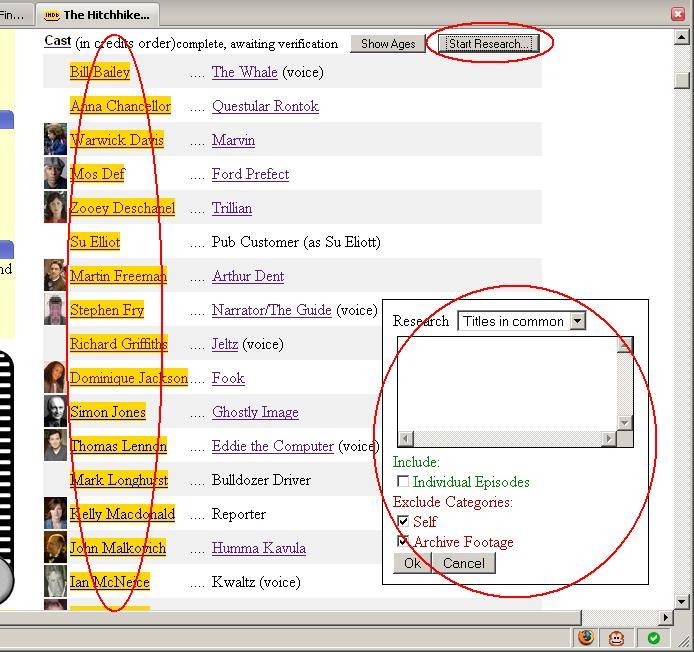The width and height of the screenshot is (694, 652).
Task: Open the Narrator/The Guide link
Action: (x=272, y=310)
